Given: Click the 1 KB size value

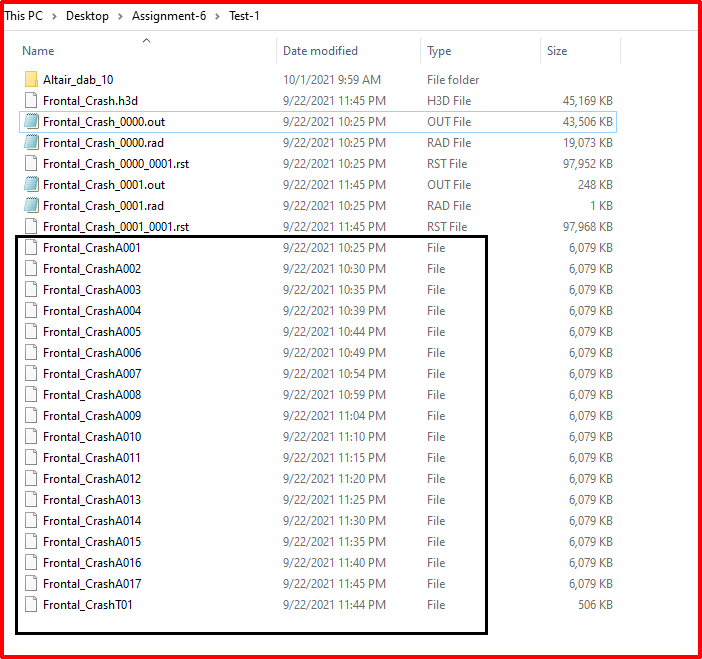Looking at the screenshot, I should point(601,206).
